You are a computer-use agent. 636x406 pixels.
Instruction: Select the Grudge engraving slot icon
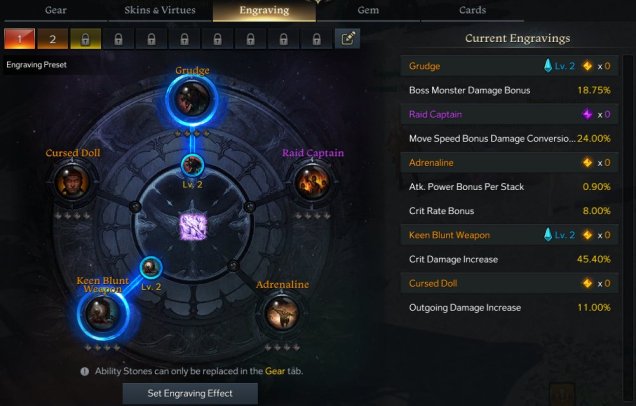point(192,99)
